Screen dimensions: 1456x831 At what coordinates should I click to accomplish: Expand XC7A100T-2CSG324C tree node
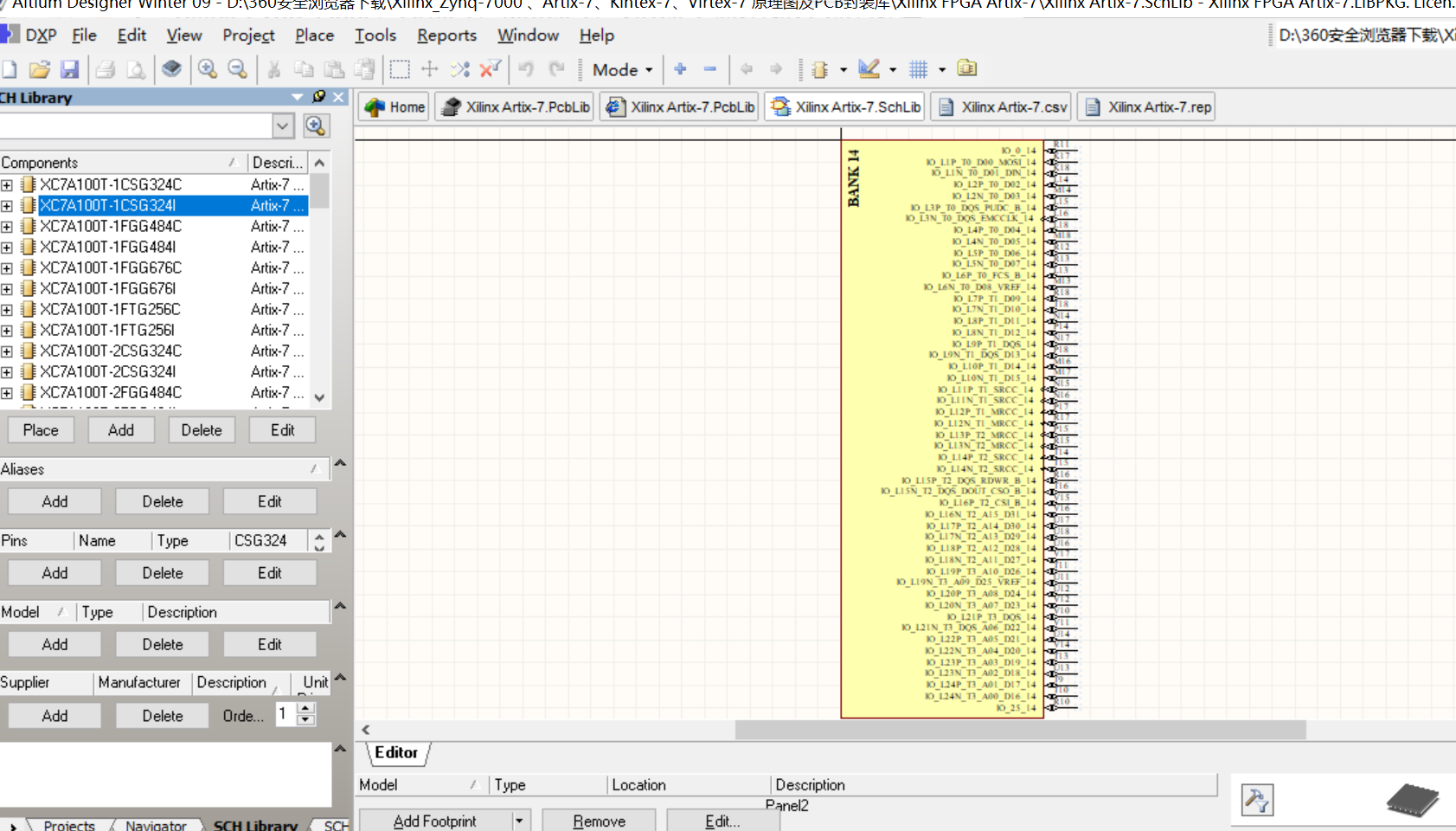[7, 351]
